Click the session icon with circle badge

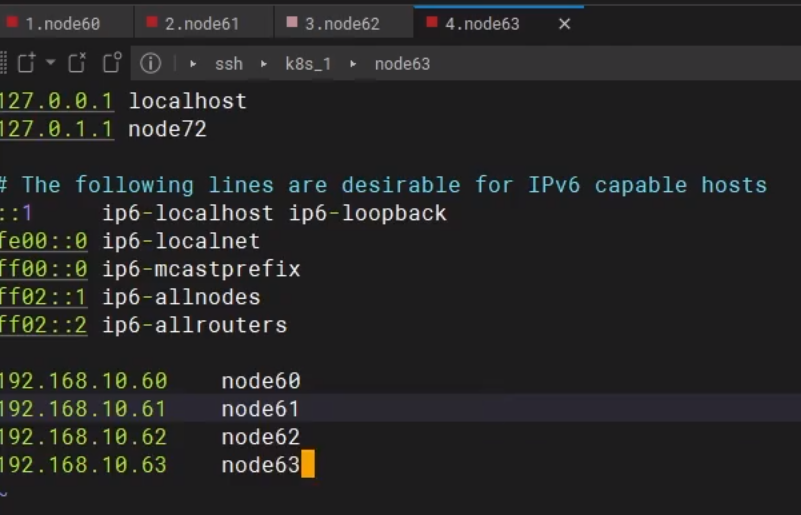click(112, 63)
